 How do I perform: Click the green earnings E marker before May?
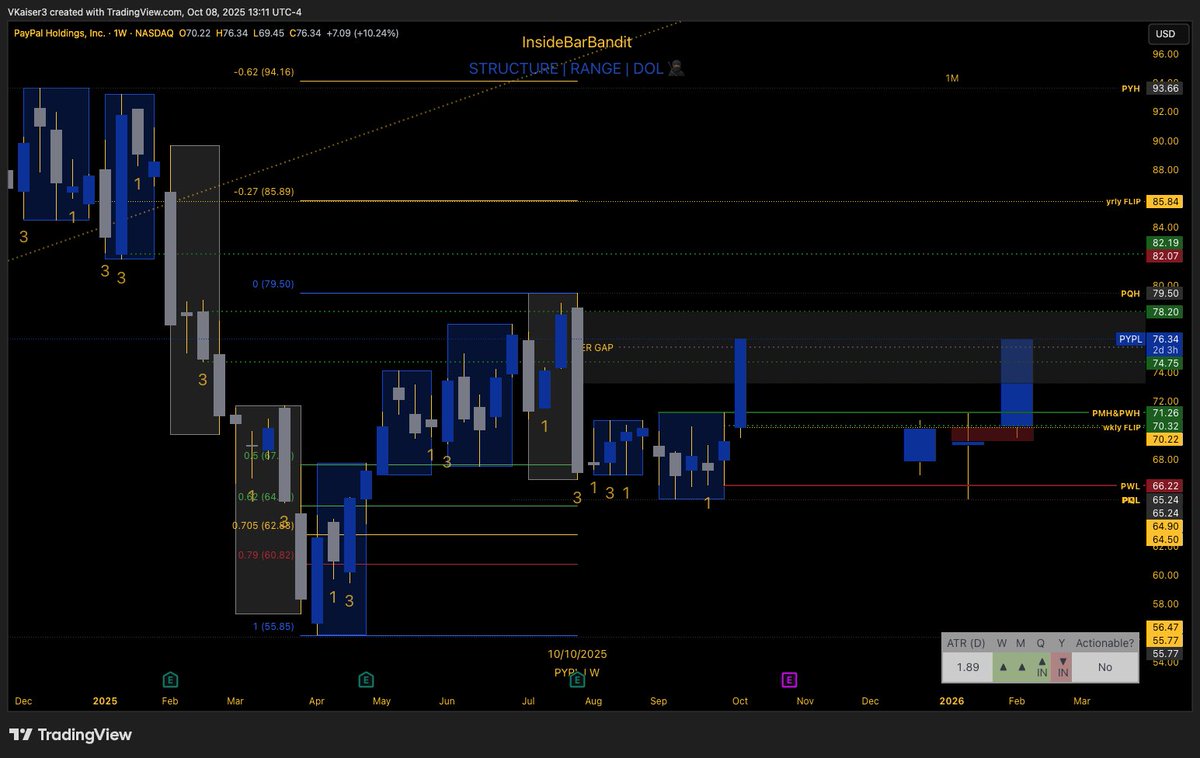tap(366, 680)
